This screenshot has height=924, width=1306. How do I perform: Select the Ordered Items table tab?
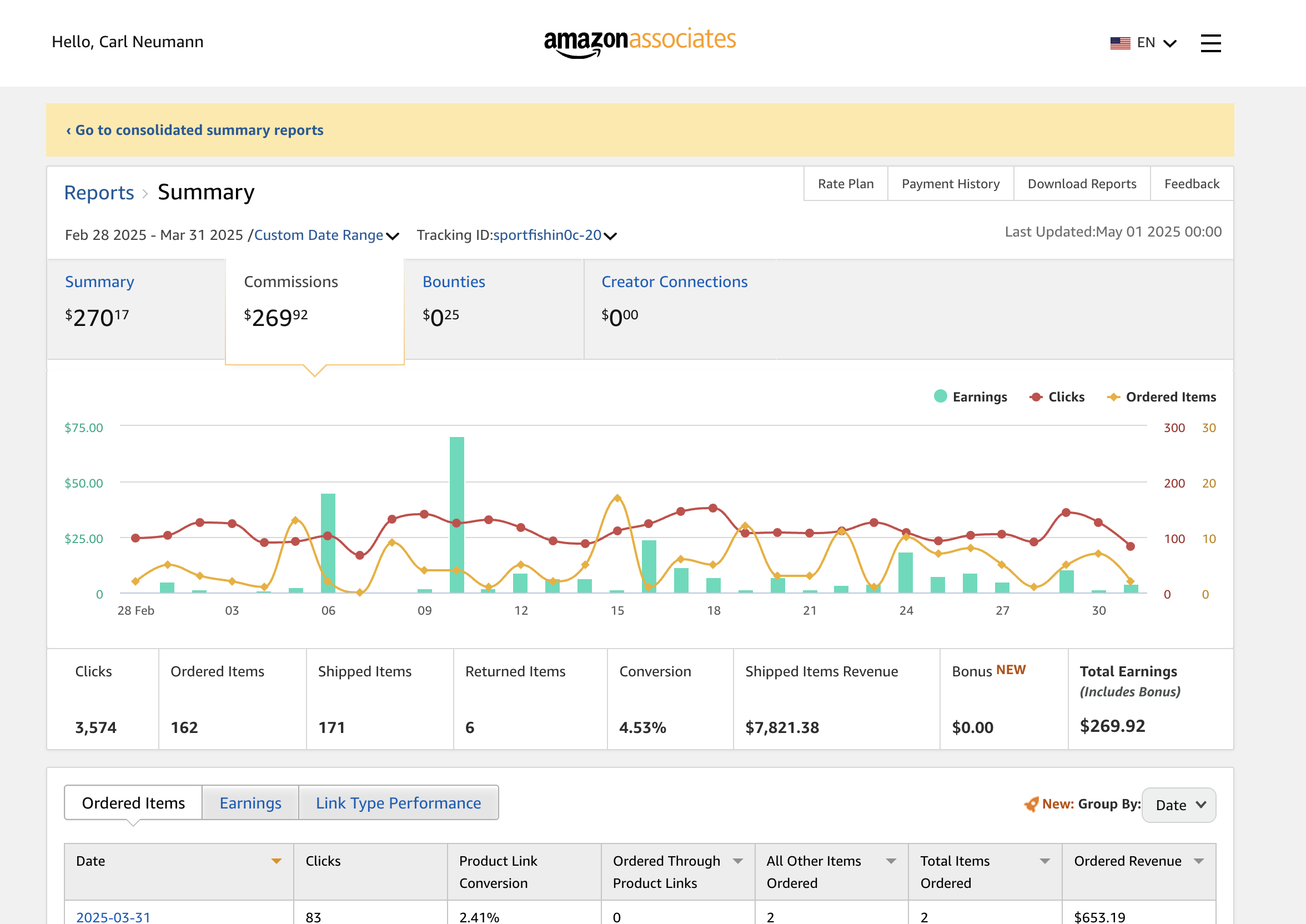tap(133, 803)
